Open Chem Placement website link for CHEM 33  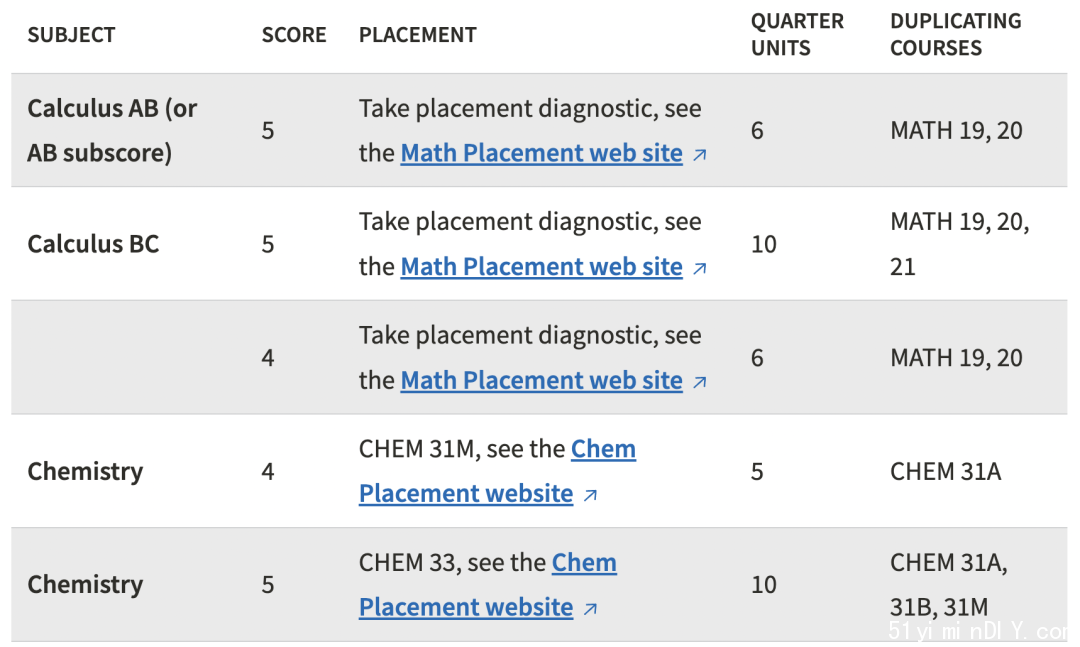point(488,585)
